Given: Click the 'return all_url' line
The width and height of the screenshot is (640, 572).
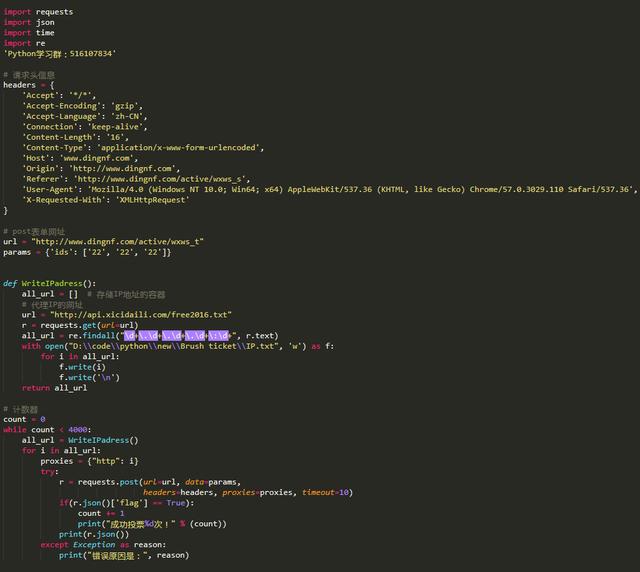Looking at the screenshot, I should pyautogui.click(x=54, y=388).
